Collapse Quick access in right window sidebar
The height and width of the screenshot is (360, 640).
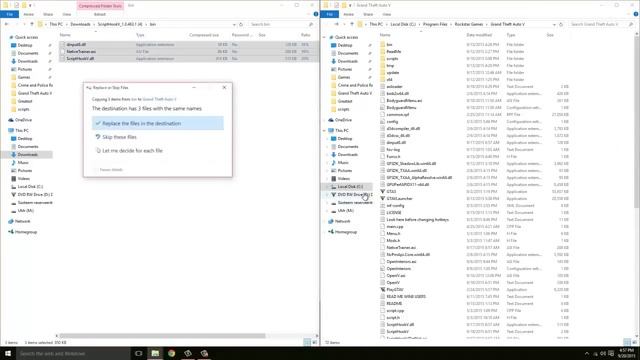tap(324, 37)
